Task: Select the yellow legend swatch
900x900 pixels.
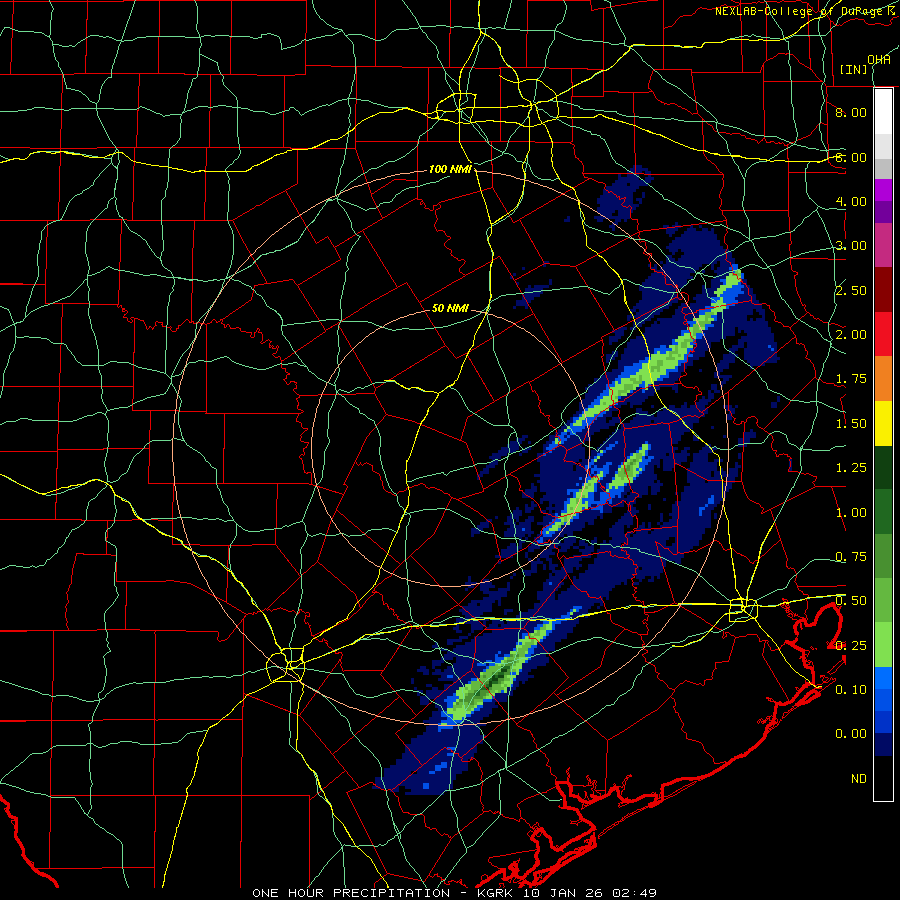Action: pyautogui.click(x=883, y=423)
